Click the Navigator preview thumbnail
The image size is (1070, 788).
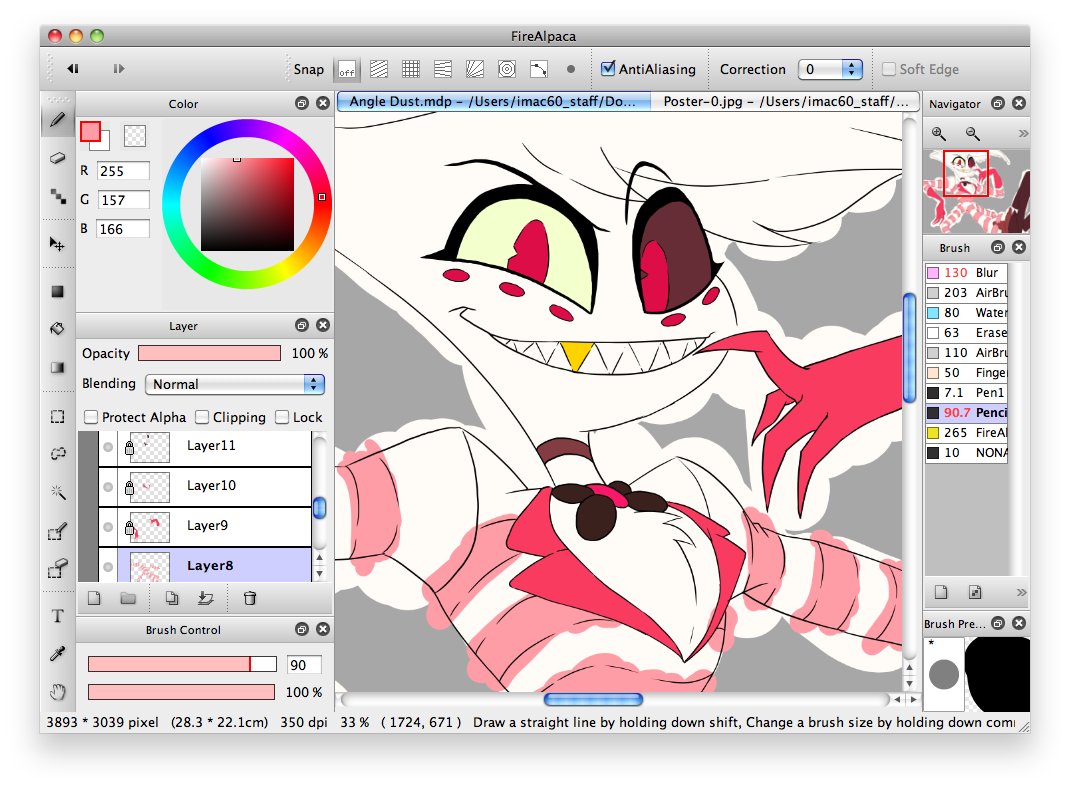tap(977, 192)
